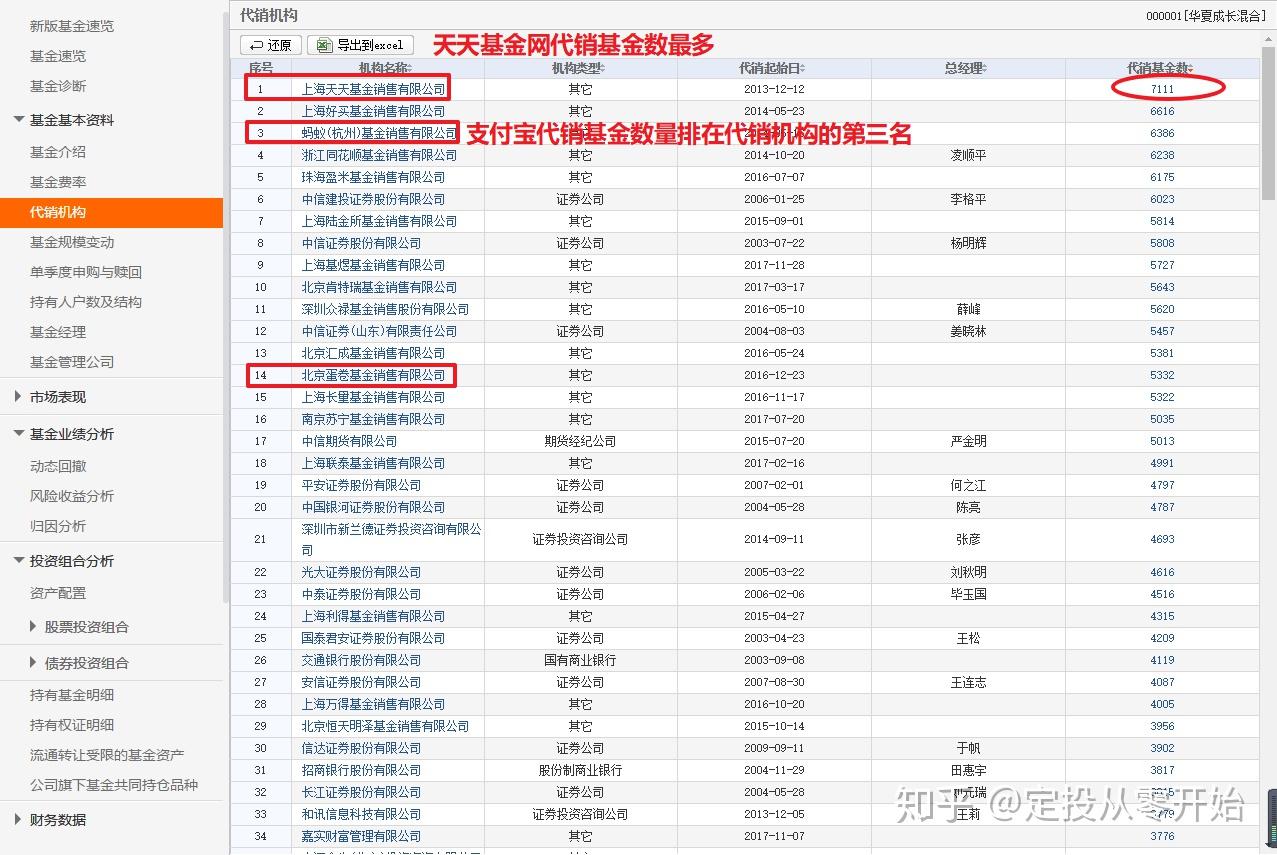
Task: Collapse the 投资组合分析 section
Action: coord(64,561)
